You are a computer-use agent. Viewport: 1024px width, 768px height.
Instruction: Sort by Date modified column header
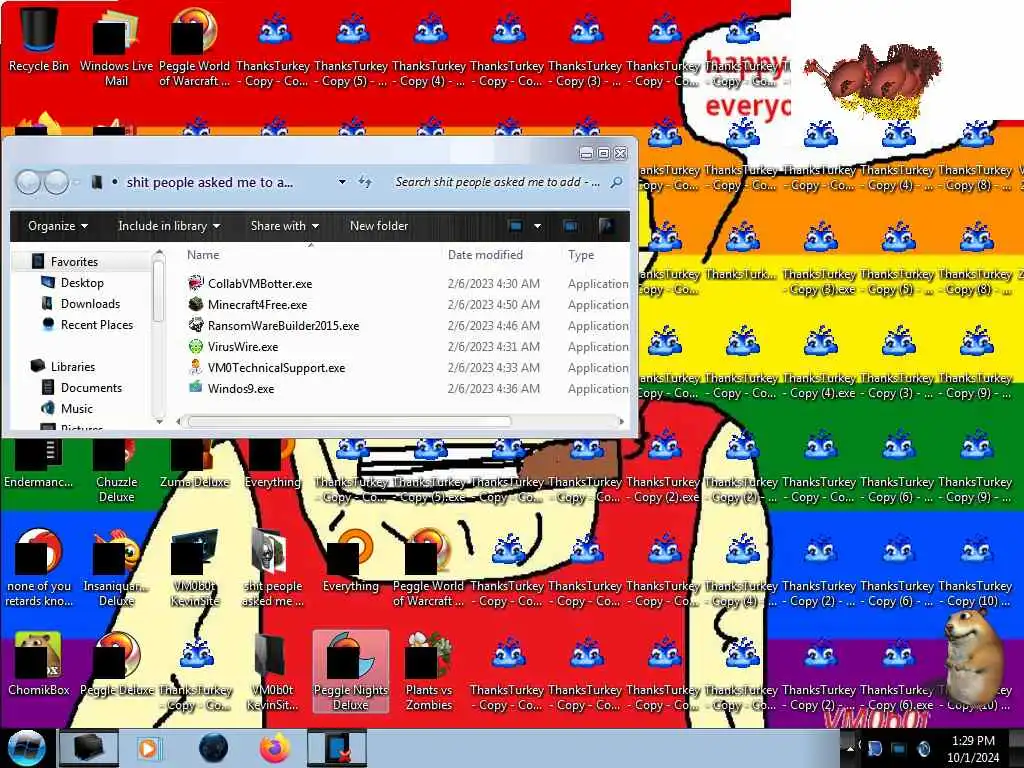pyautogui.click(x=485, y=255)
